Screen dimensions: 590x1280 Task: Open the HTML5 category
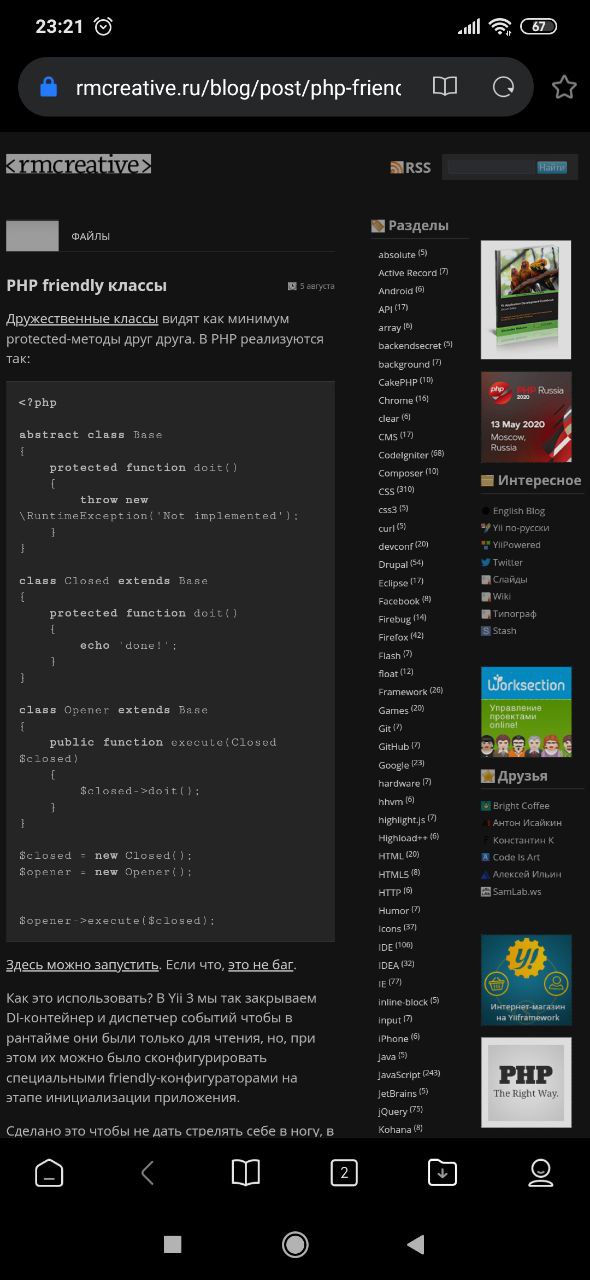tap(393, 873)
